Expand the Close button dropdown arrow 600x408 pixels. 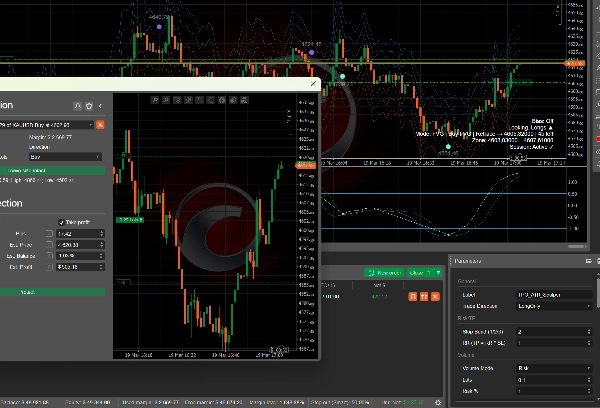tap(438, 273)
